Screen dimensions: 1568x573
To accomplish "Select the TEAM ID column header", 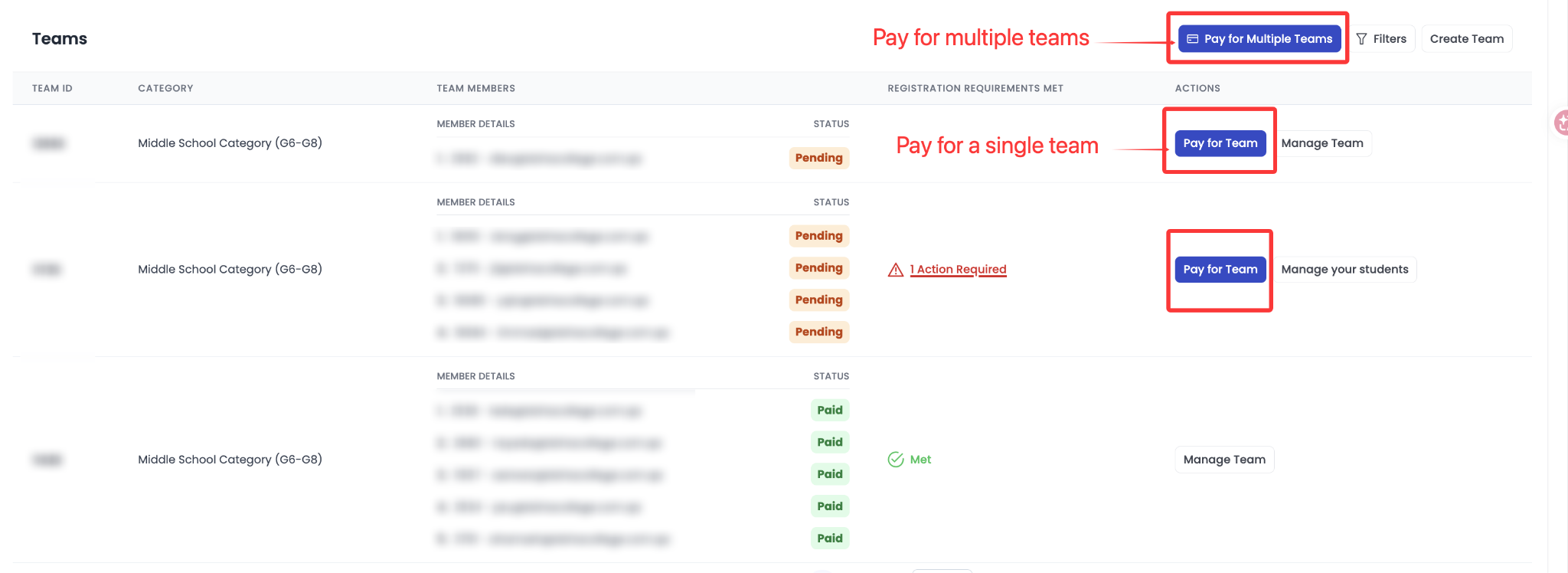I will pos(52,89).
